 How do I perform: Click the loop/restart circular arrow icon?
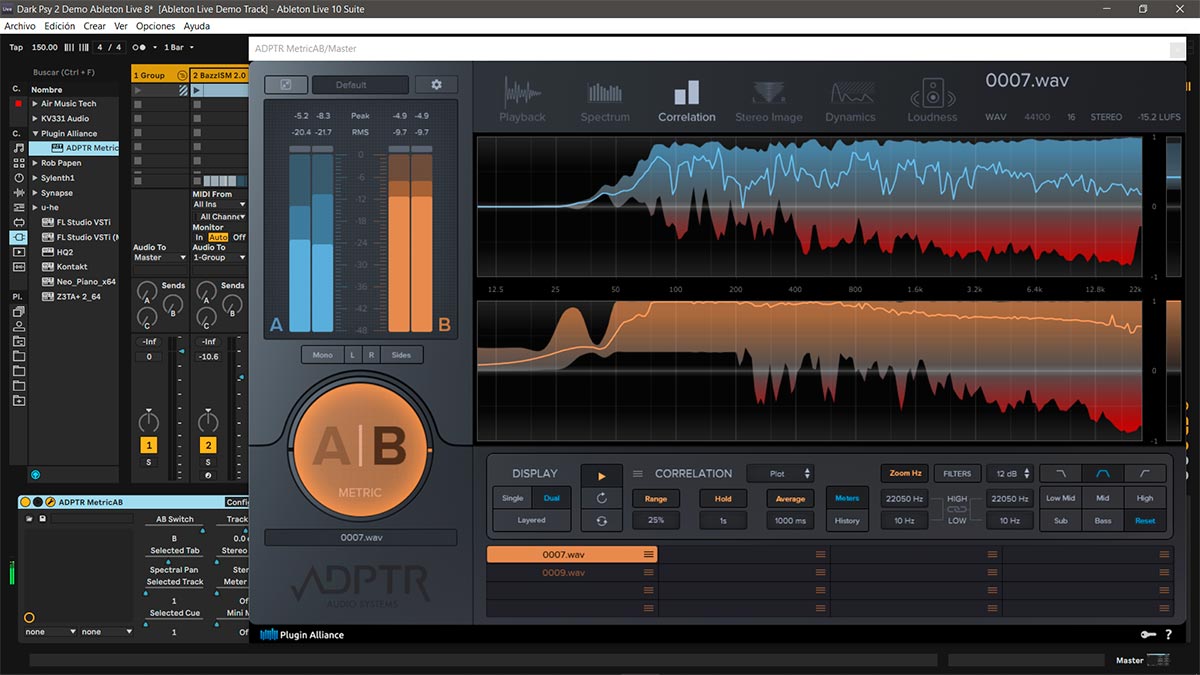coord(602,498)
